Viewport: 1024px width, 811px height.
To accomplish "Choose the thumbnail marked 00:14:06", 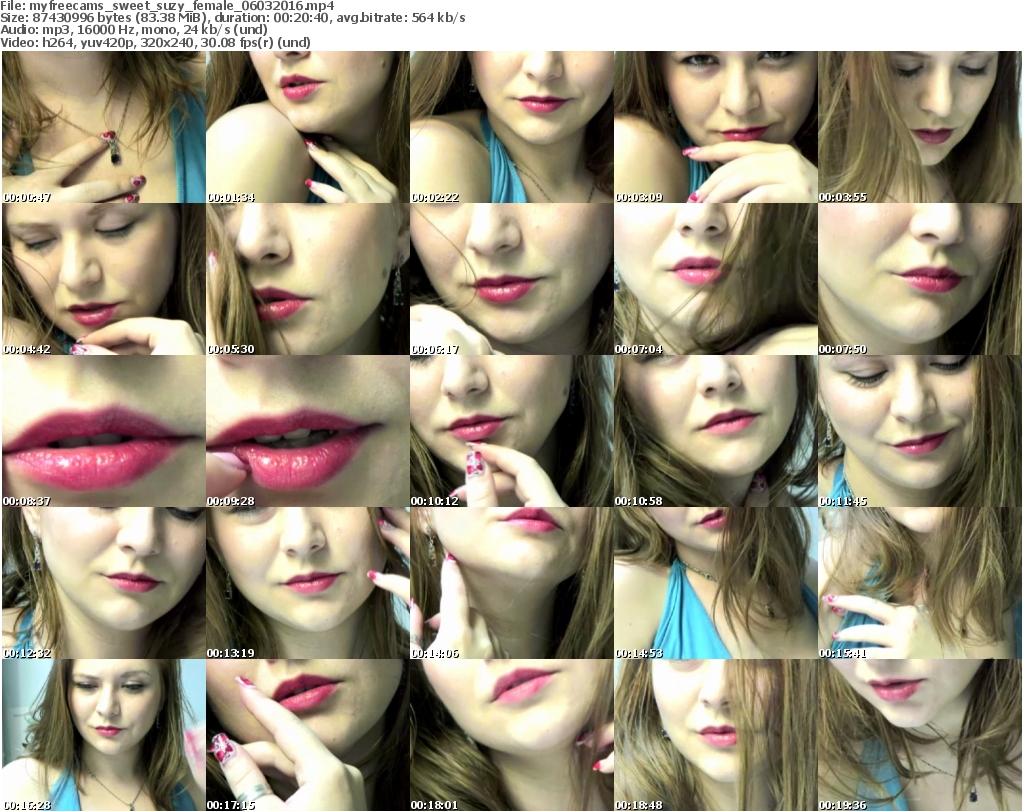I will point(511,583).
